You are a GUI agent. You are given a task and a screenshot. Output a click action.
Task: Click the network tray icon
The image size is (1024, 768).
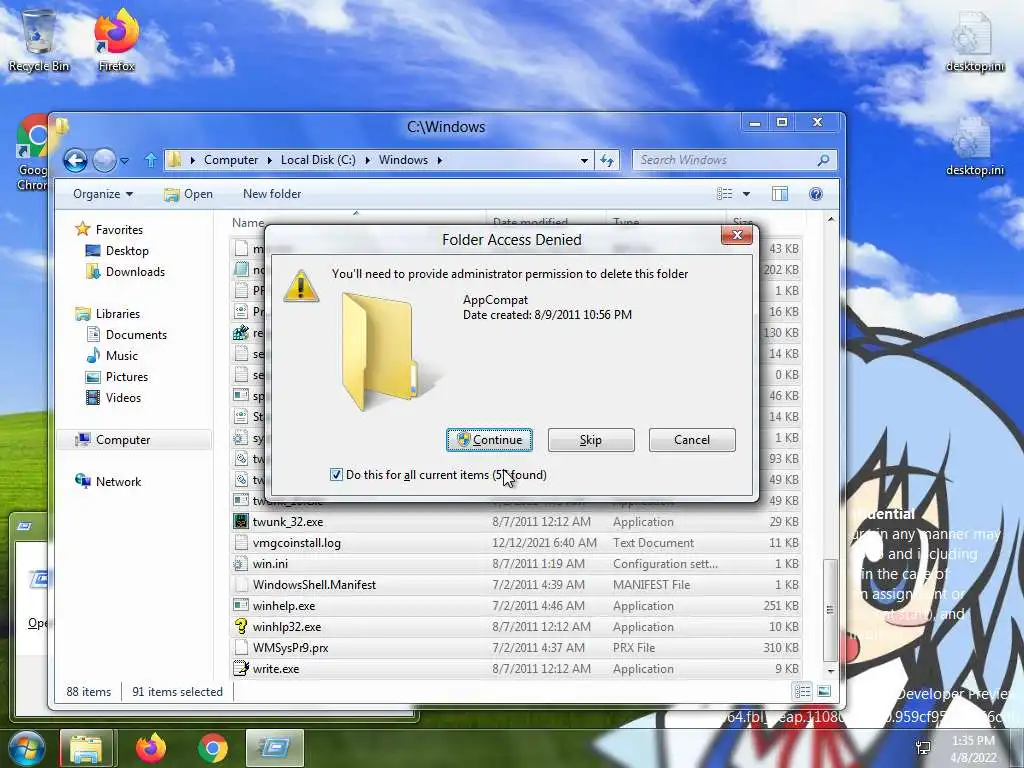pyautogui.click(x=923, y=748)
